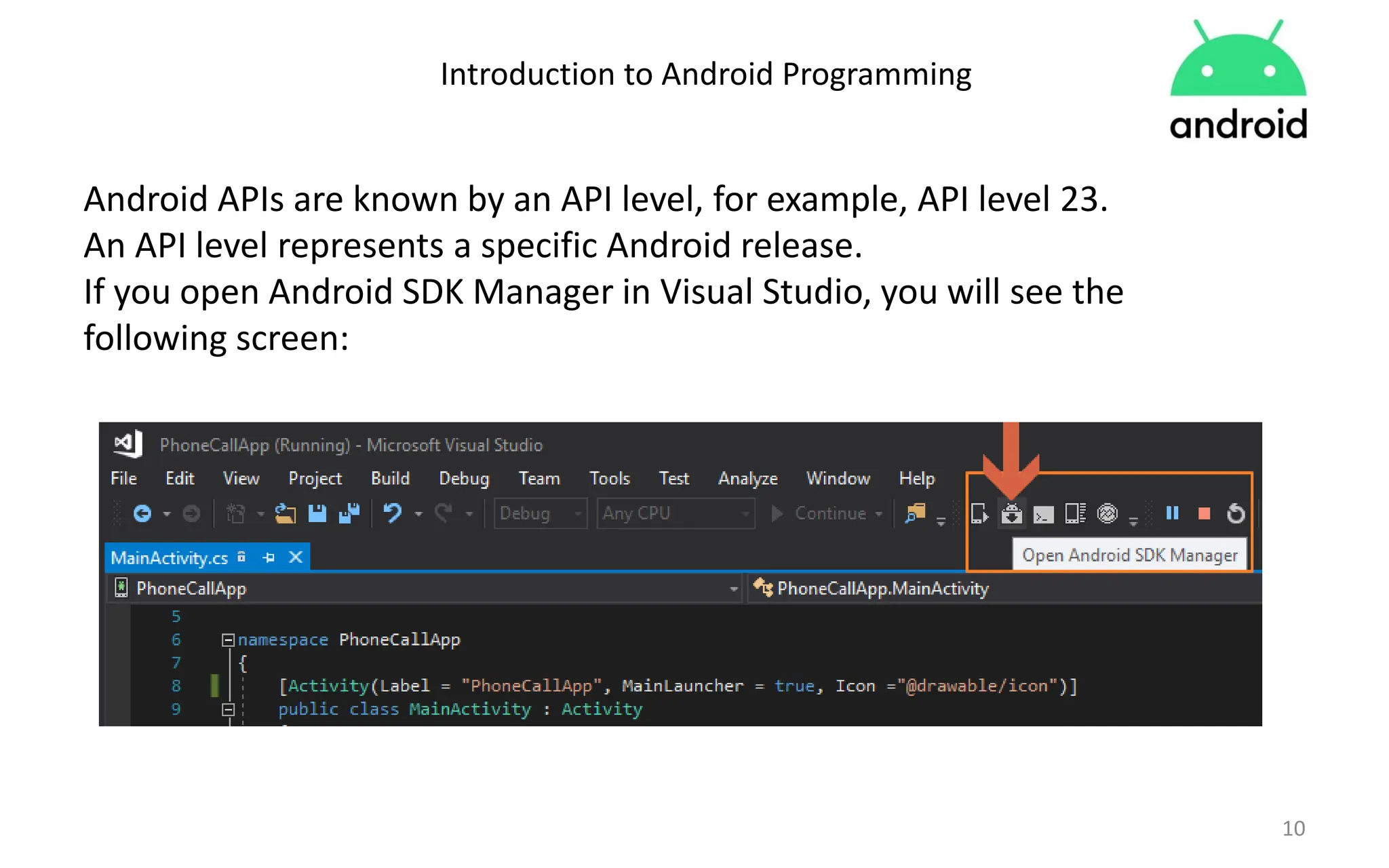Screen dimensions: 1389x868
Task: Open the Redo history dropdown arrow
Action: pyautogui.click(x=469, y=515)
